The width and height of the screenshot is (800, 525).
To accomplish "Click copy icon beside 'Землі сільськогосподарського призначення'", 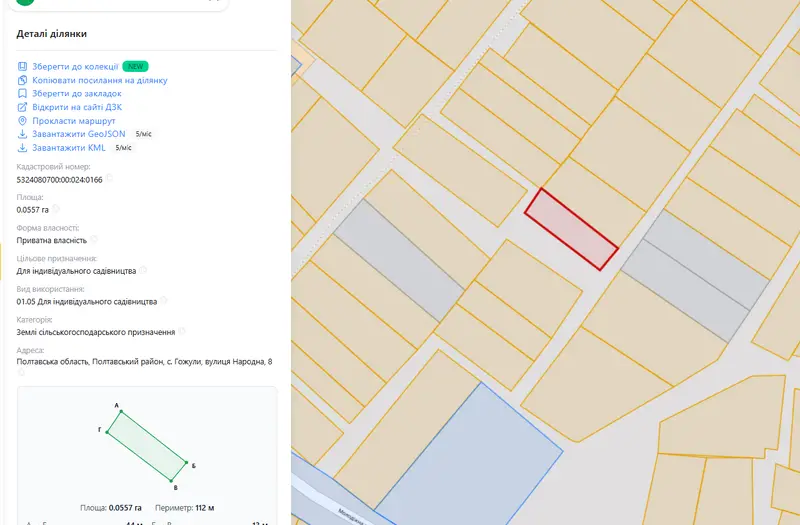I will coord(182,331).
